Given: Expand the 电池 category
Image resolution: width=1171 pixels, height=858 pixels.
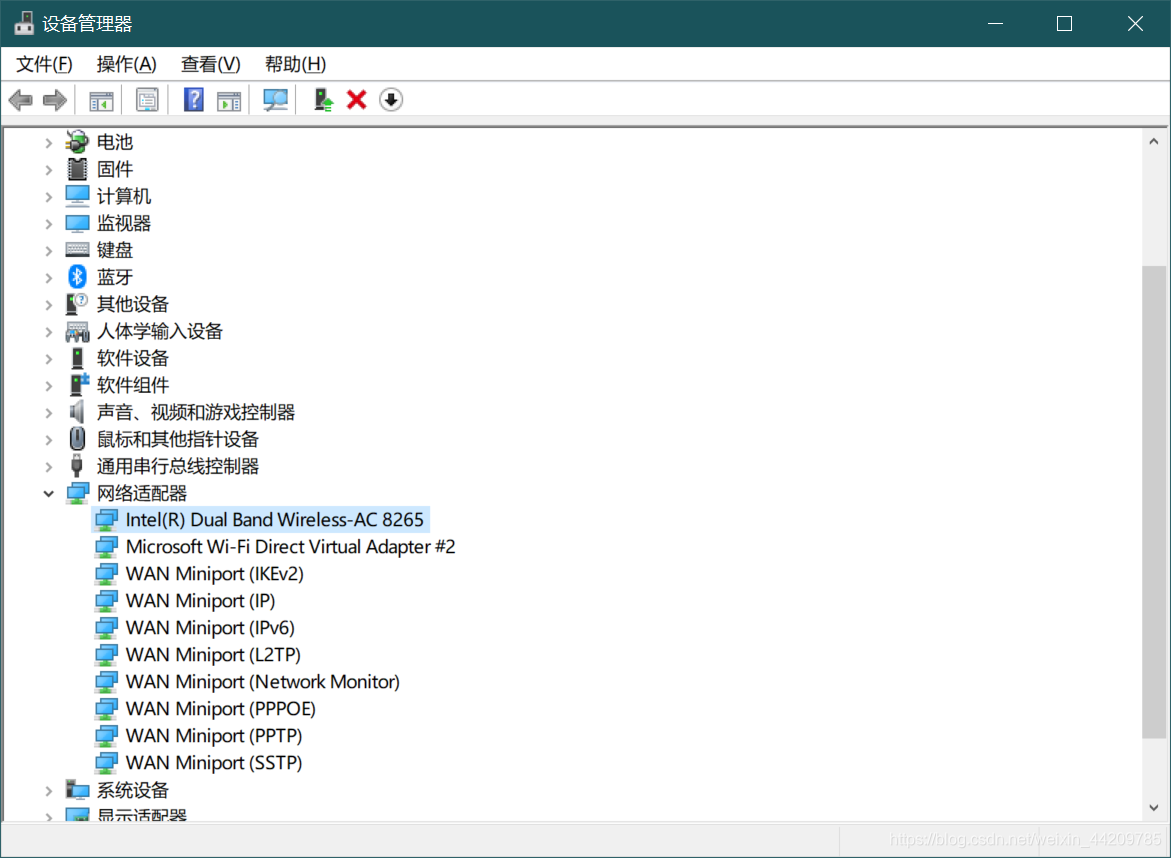Looking at the screenshot, I should pos(49,143).
